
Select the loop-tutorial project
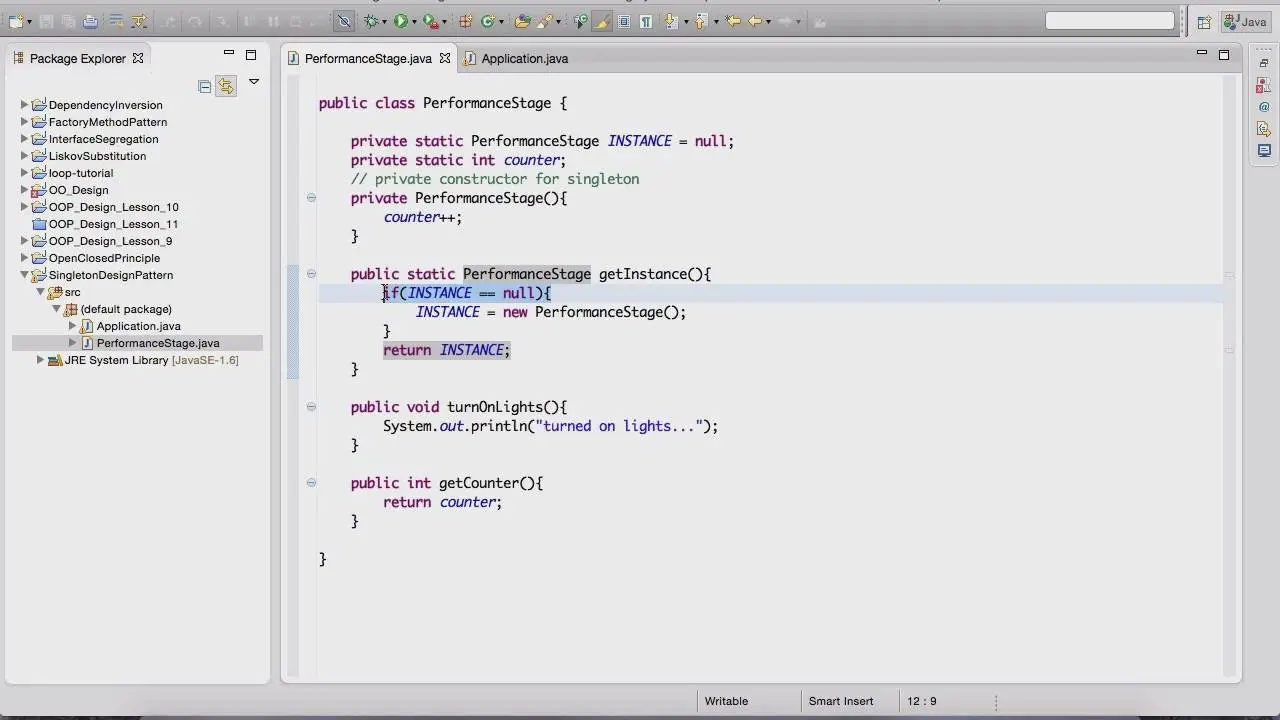(x=81, y=173)
